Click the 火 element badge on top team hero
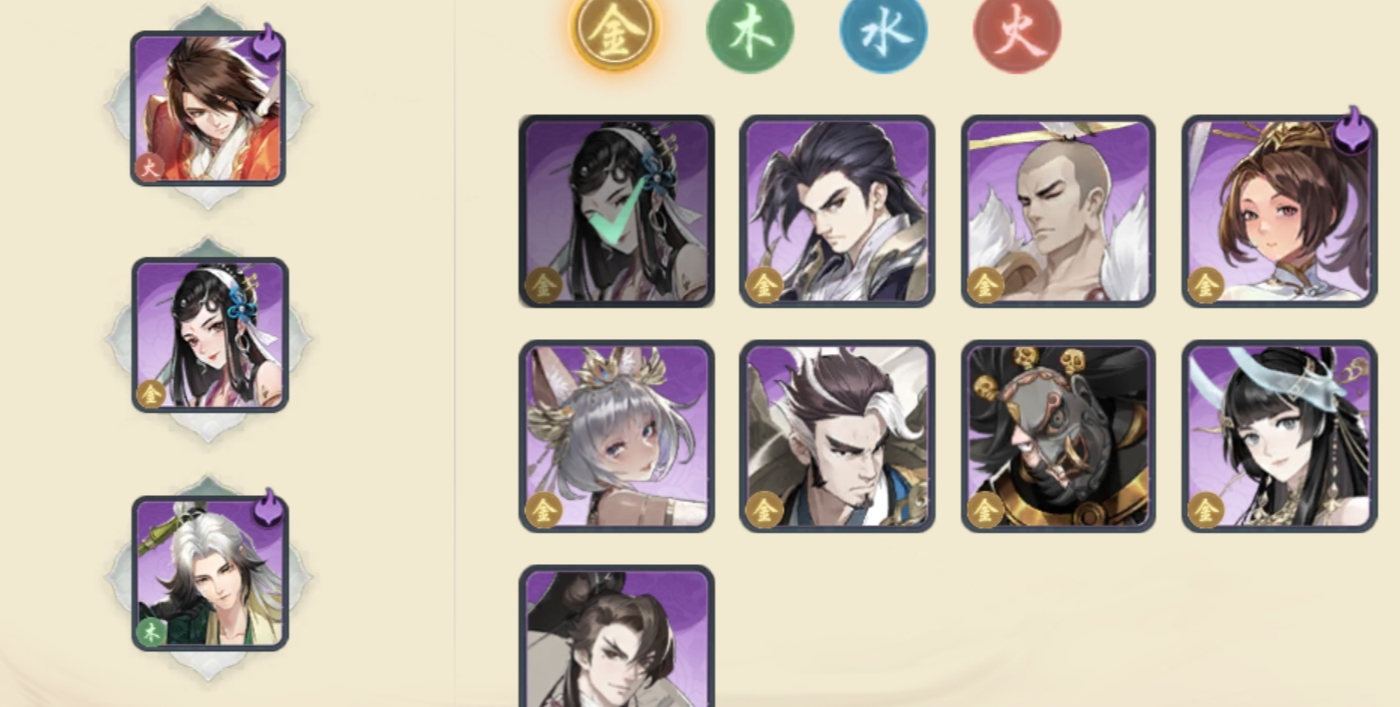 150,167
